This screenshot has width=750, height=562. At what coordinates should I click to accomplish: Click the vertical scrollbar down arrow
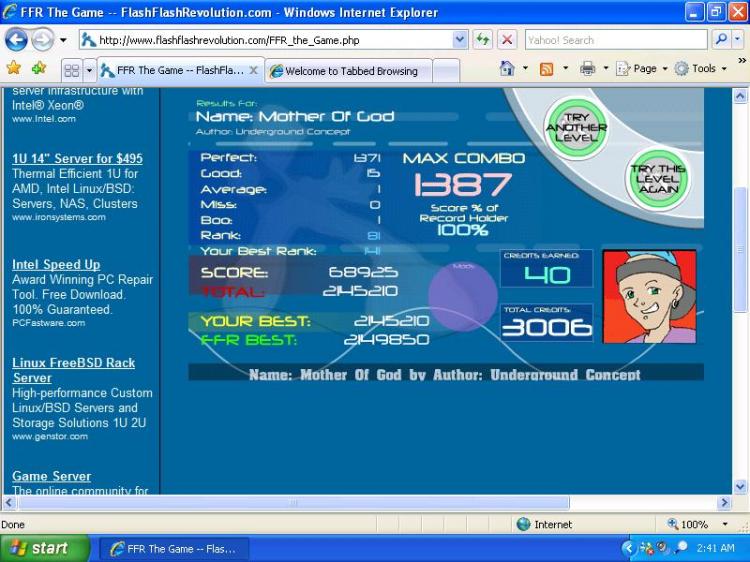[x=740, y=486]
